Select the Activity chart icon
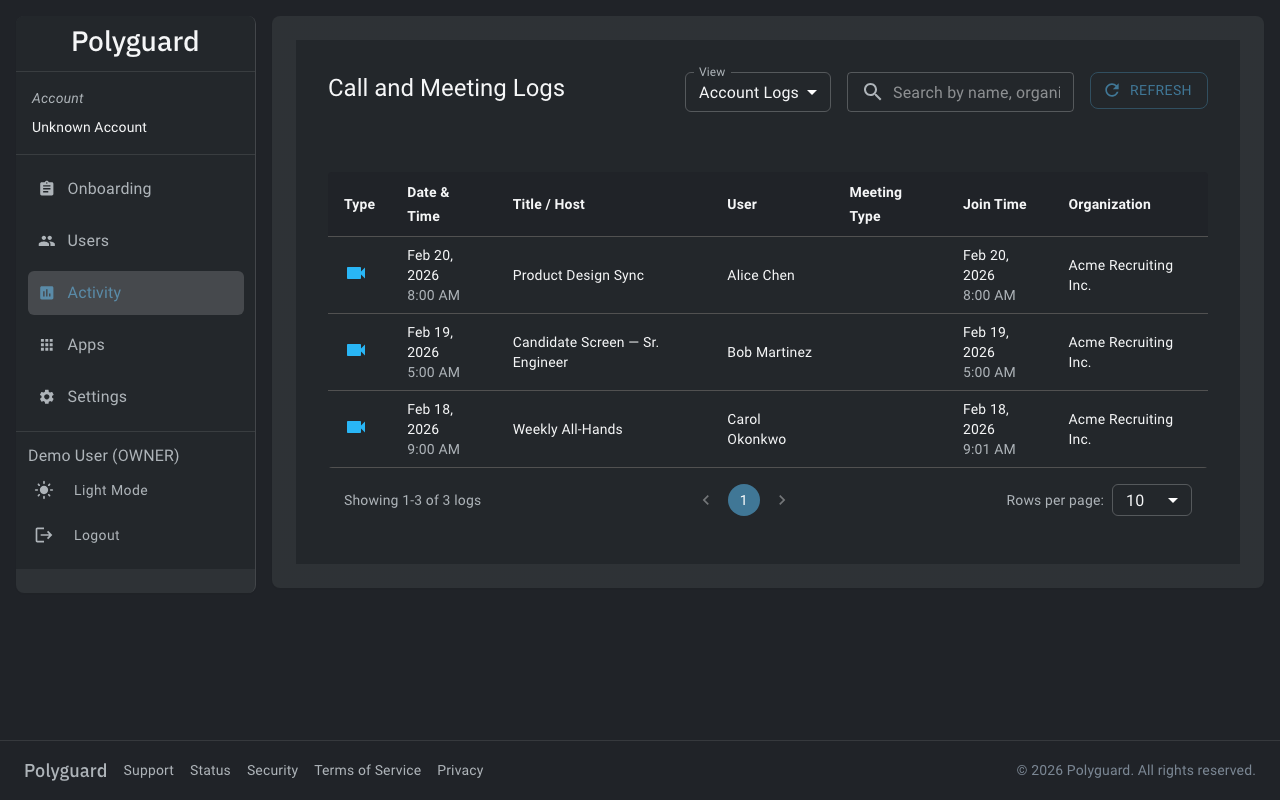Image resolution: width=1280 pixels, height=800 pixels. coord(46,292)
